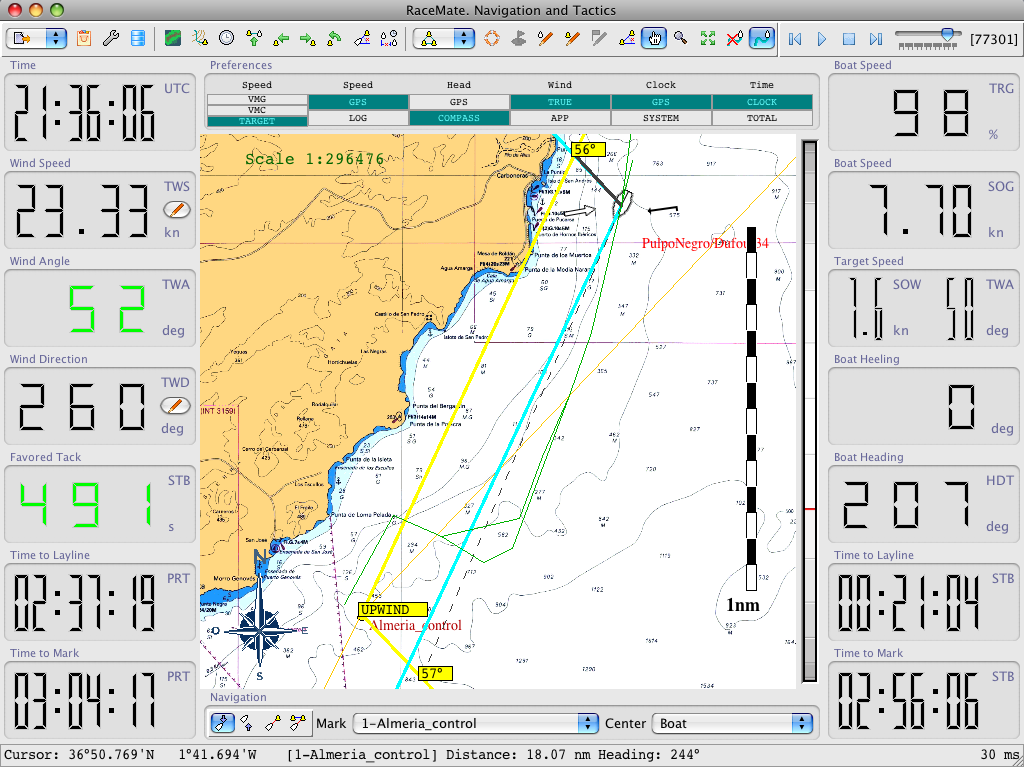This screenshot has height=767, width=1024.
Task: Click the pencil with white buoy icon
Action: click(545, 39)
